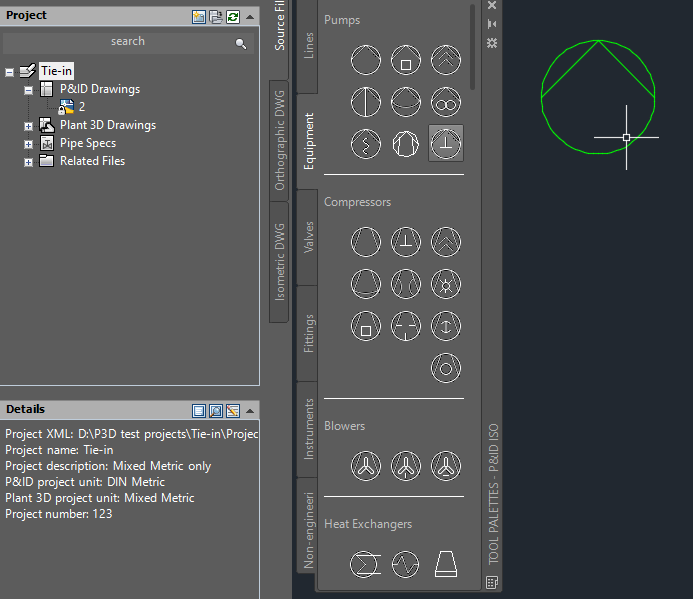Image resolution: width=693 pixels, height=599 pixels.
Task: Select the compressor symbol with two oval lobes
Action: click(406, 284)
